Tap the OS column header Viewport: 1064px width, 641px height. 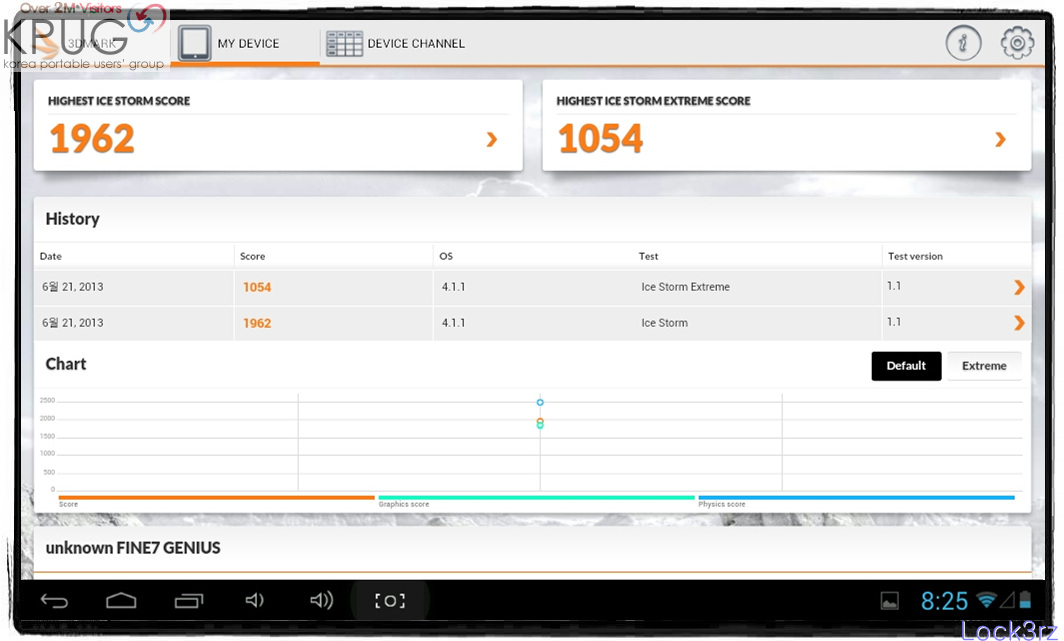[446, 256]
